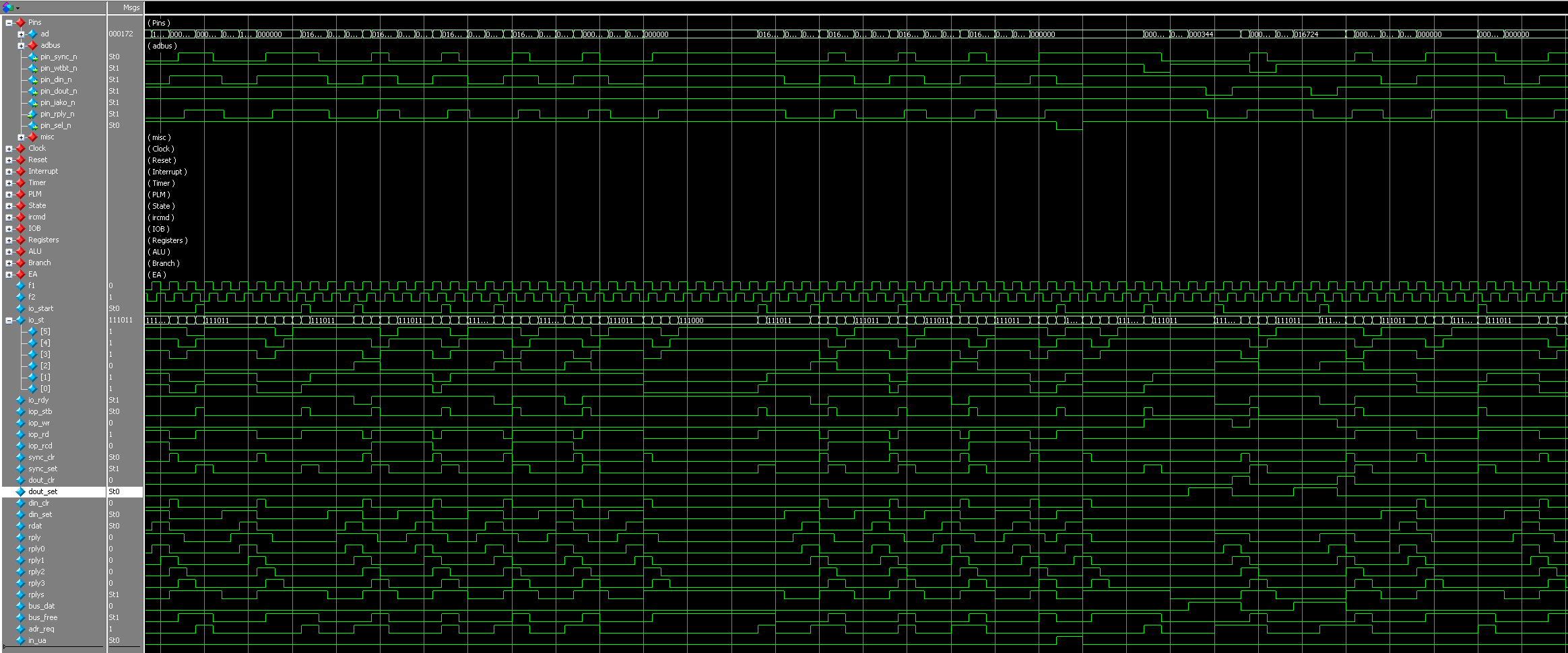Click the Msgs column header
The image size is (1568, 653).
pos(131,7)
